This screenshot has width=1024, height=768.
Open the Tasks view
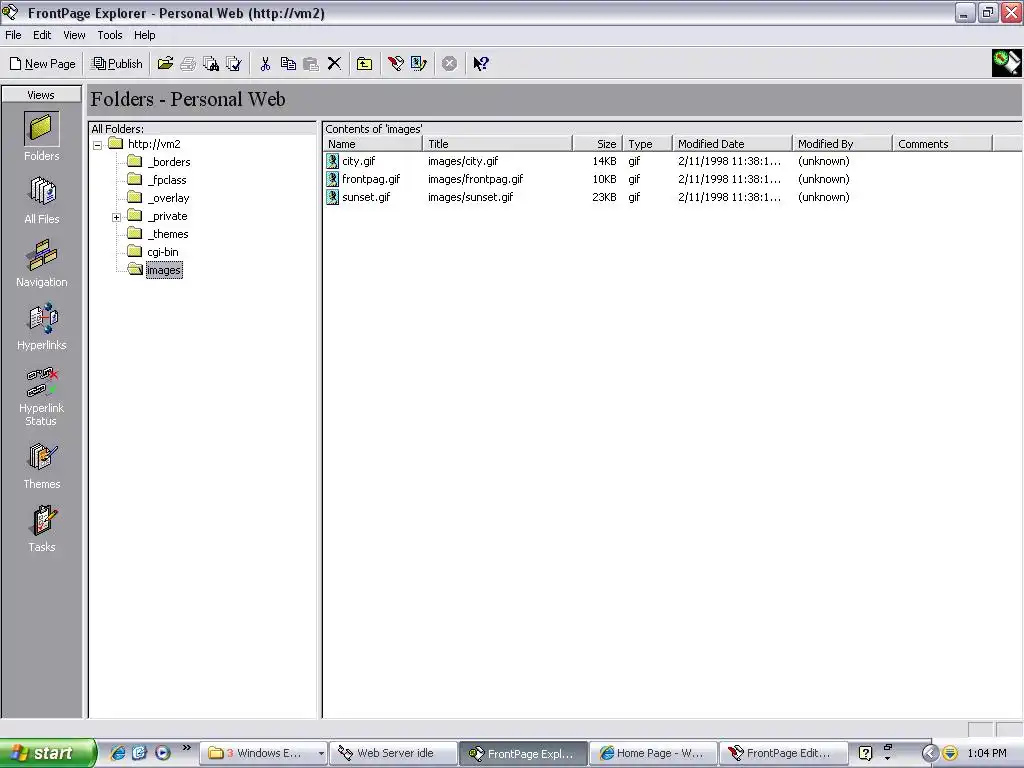click(41, 528)
